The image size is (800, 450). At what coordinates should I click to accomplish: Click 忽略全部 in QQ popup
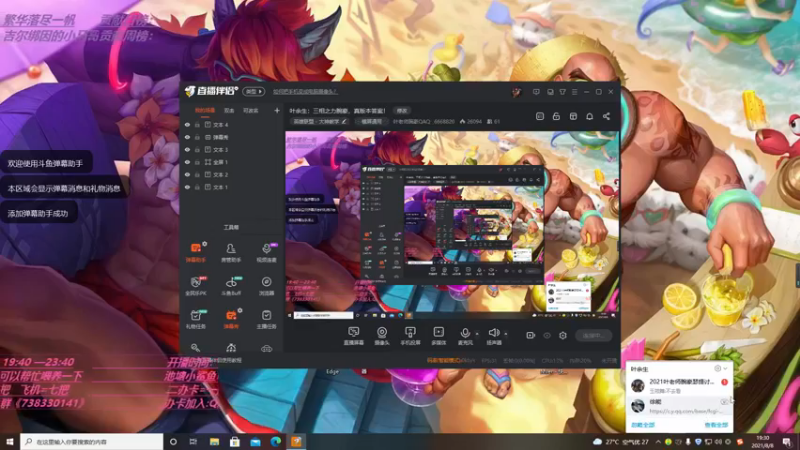point(643,425)
